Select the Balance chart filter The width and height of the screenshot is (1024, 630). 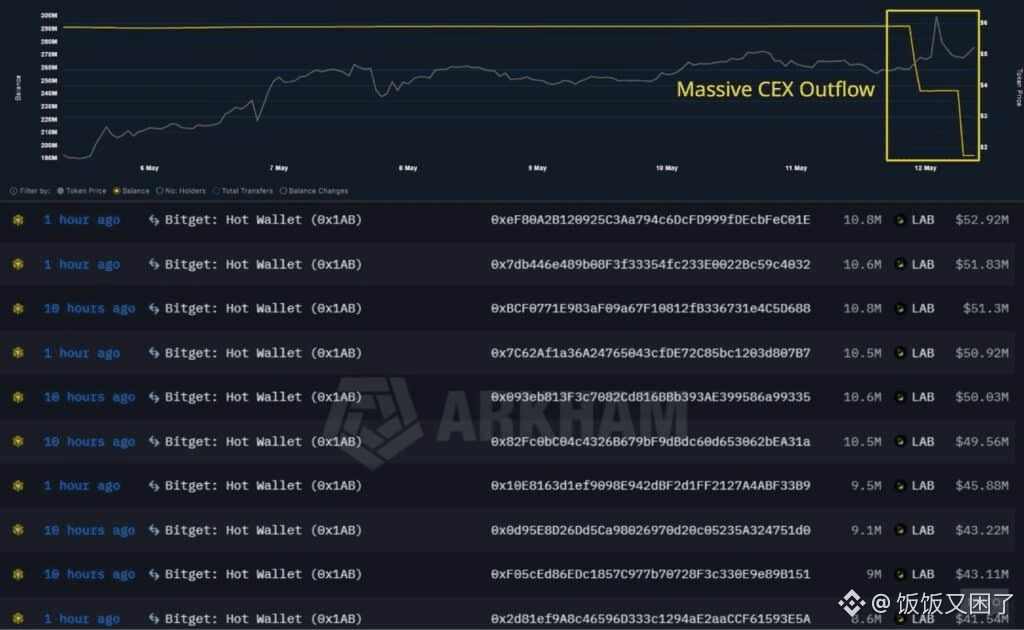coord(131,191)
